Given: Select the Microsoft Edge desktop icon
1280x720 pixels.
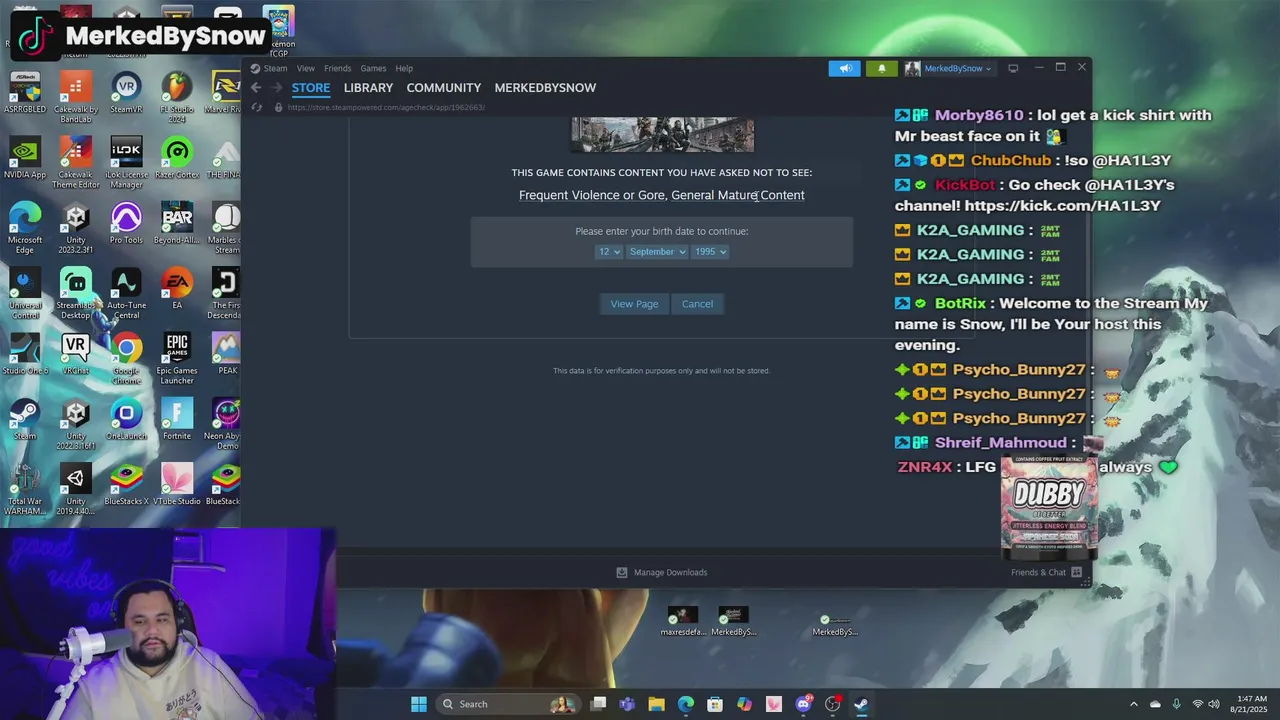Looking at the screenshot, I should (25, 227).
